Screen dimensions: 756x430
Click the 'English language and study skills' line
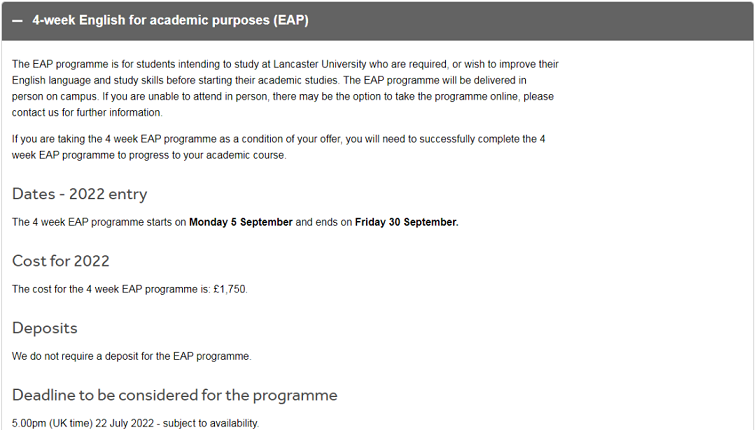click(x=269, y=80)
